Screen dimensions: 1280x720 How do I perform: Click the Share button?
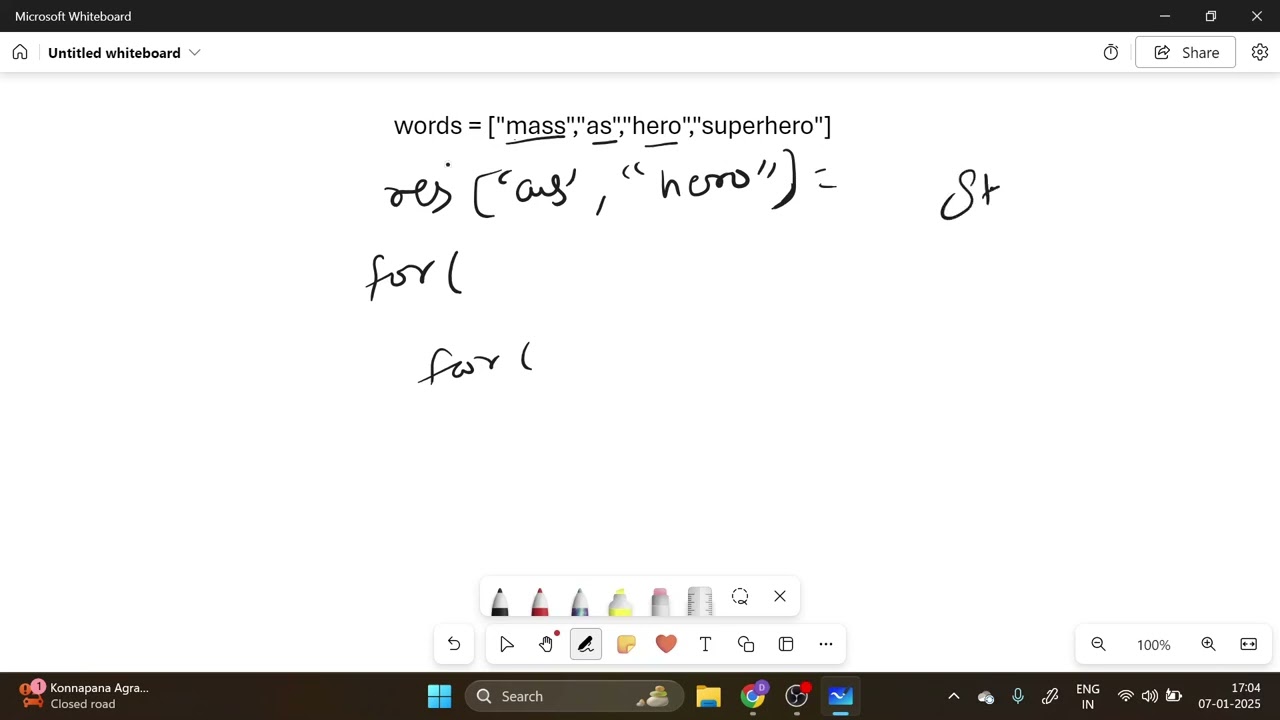1186,53
